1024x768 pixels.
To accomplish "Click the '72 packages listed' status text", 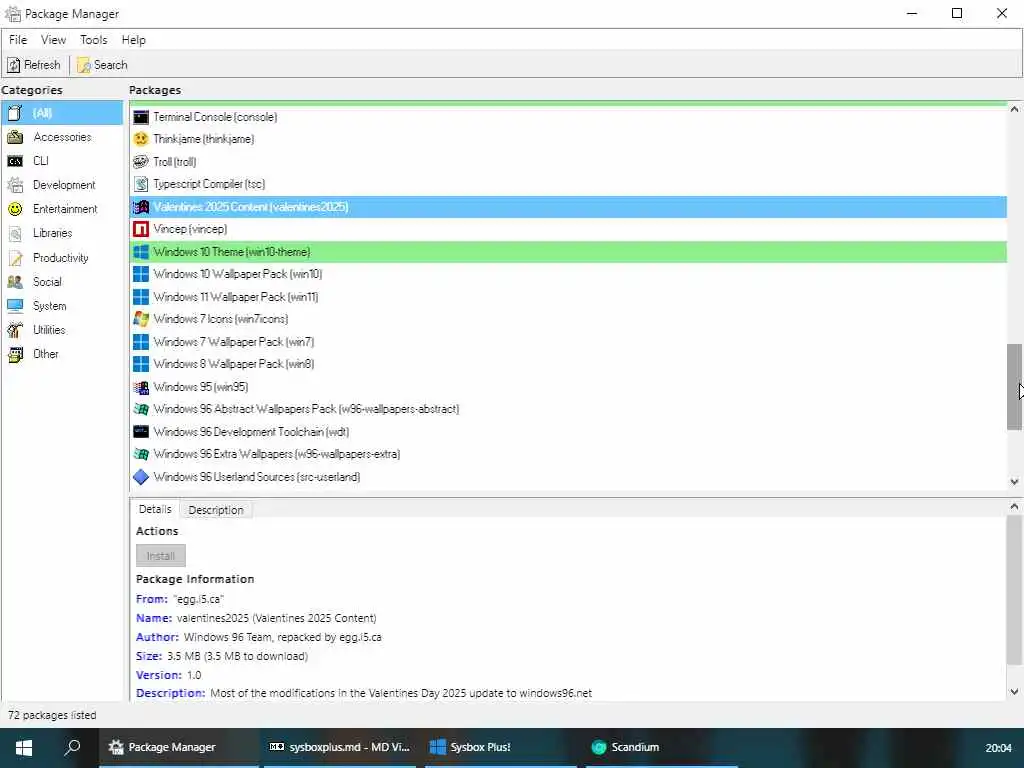I will 52,715.
